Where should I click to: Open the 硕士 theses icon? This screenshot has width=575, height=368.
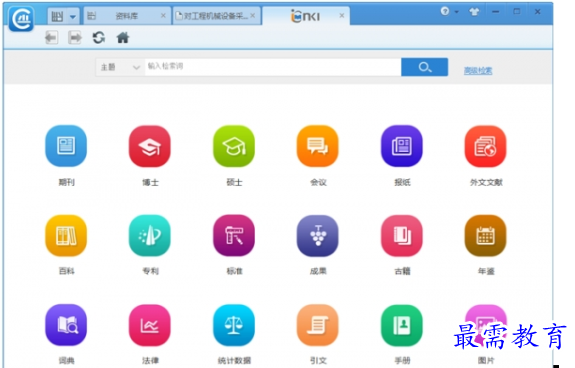point(234,146)
